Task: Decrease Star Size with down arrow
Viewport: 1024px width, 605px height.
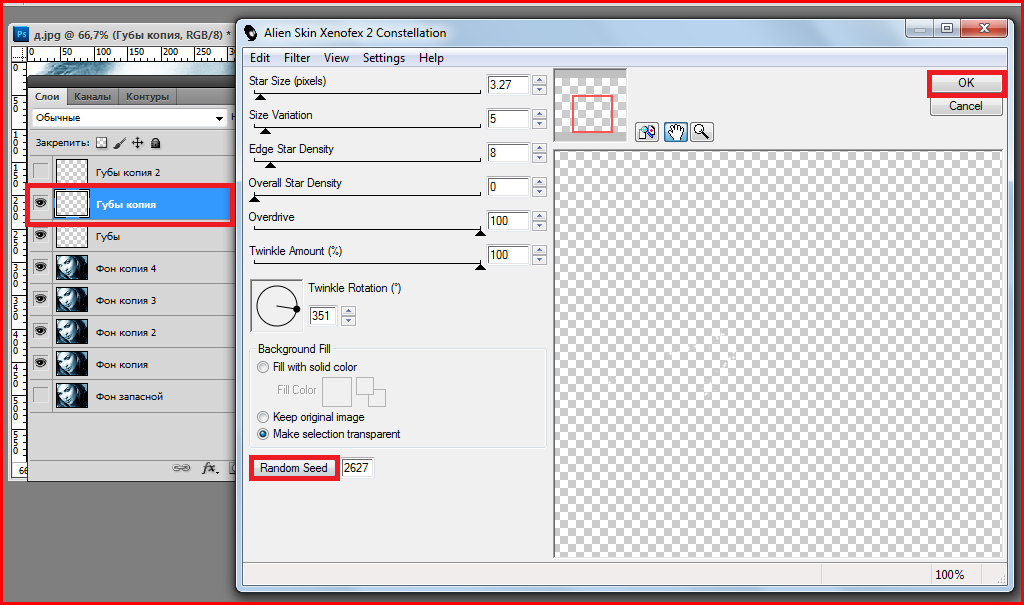Action: pyautogui.click(x=539, y=90)
